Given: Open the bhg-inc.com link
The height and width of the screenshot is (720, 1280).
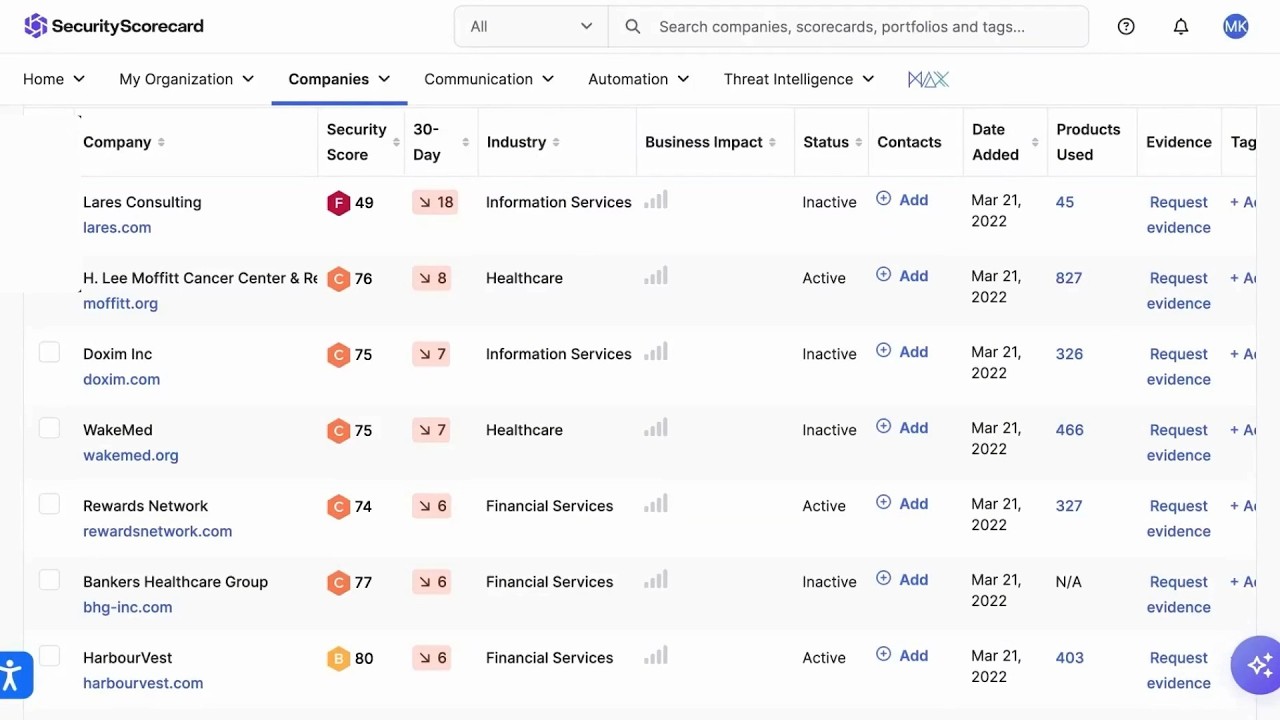Looking at the screenshot, I should coord(127,608).
